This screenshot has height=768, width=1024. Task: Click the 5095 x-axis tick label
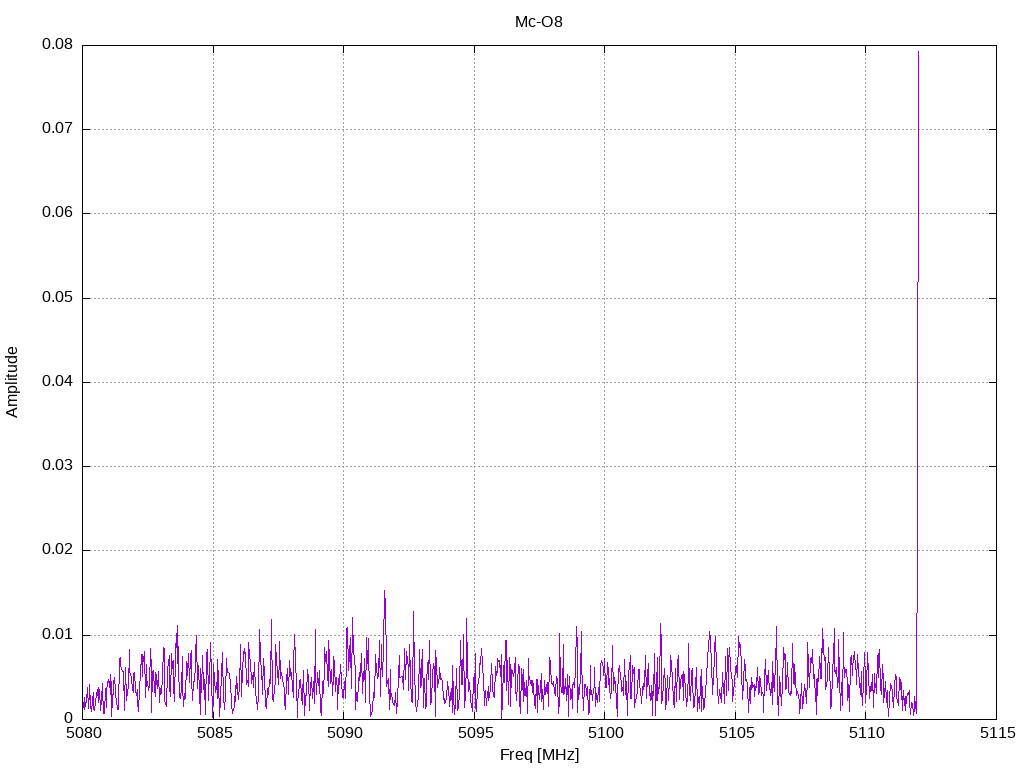(474, 735)
